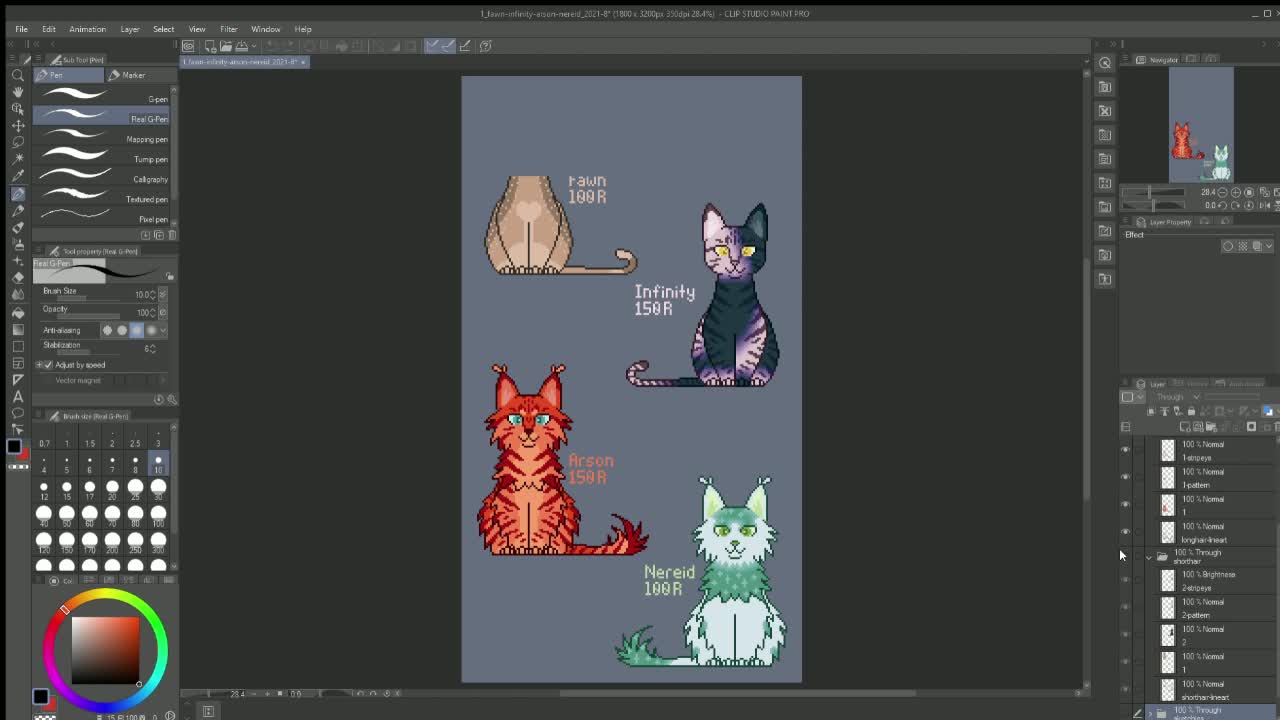Collapse the shorthair layer folder
Image resolution: width=1280 pixels, height=720 pixels.
pos(1149,557)
